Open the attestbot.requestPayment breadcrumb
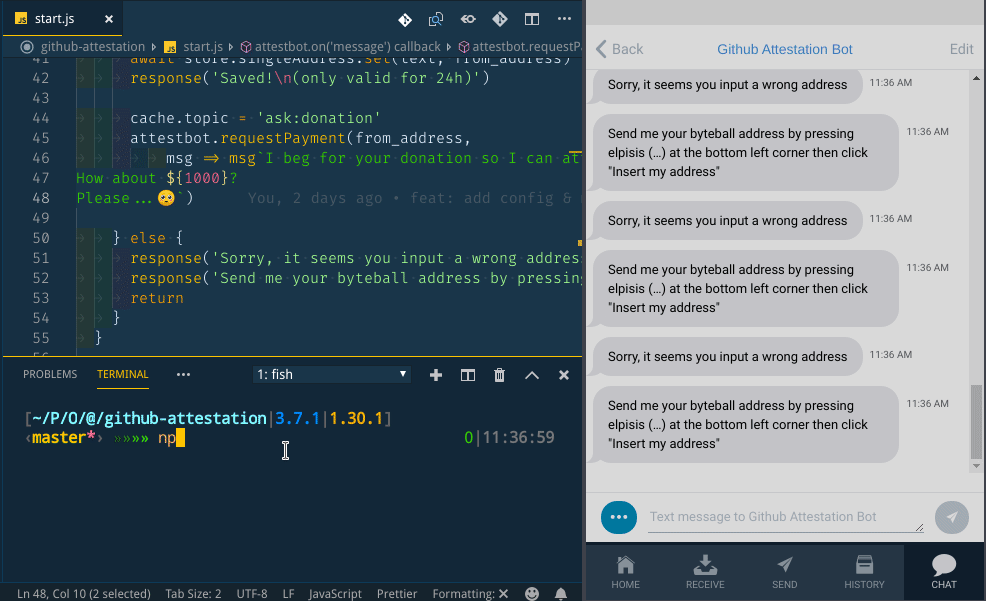The height and width of the screenshot is (601, 986). point(519,47)
